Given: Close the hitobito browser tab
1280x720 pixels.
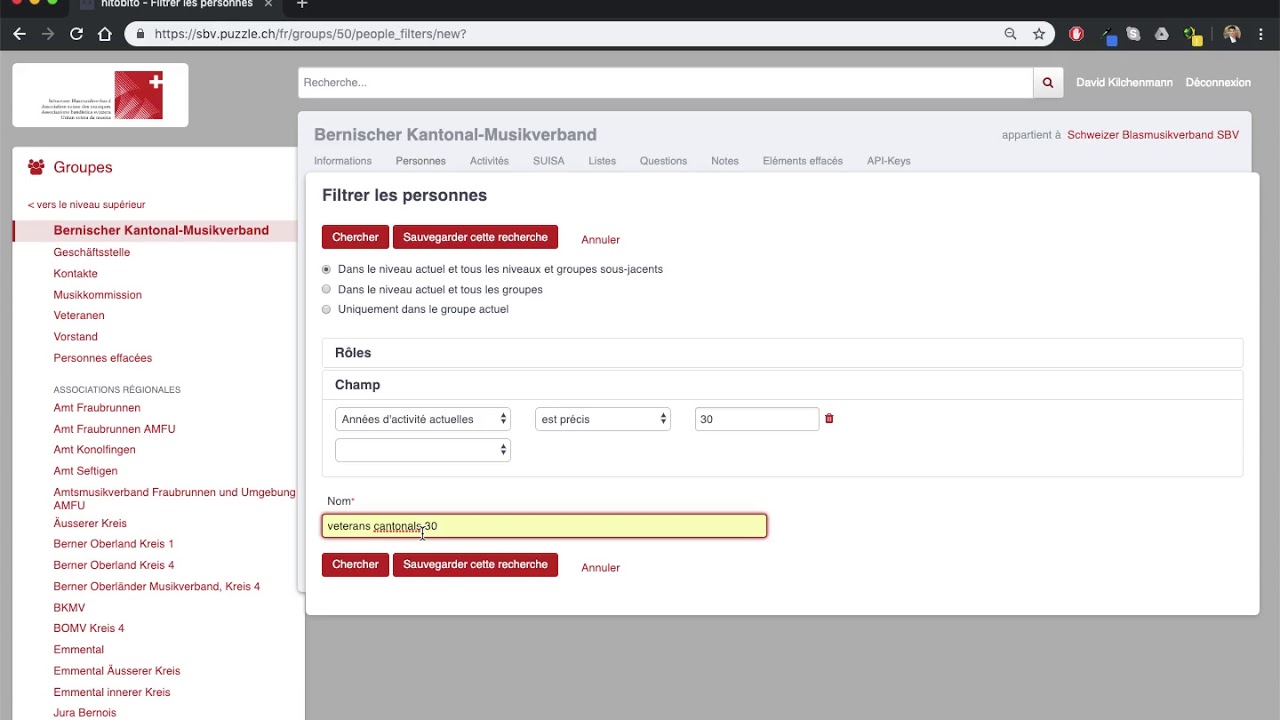Looking at the screenshot, I should tap(268, 4).
